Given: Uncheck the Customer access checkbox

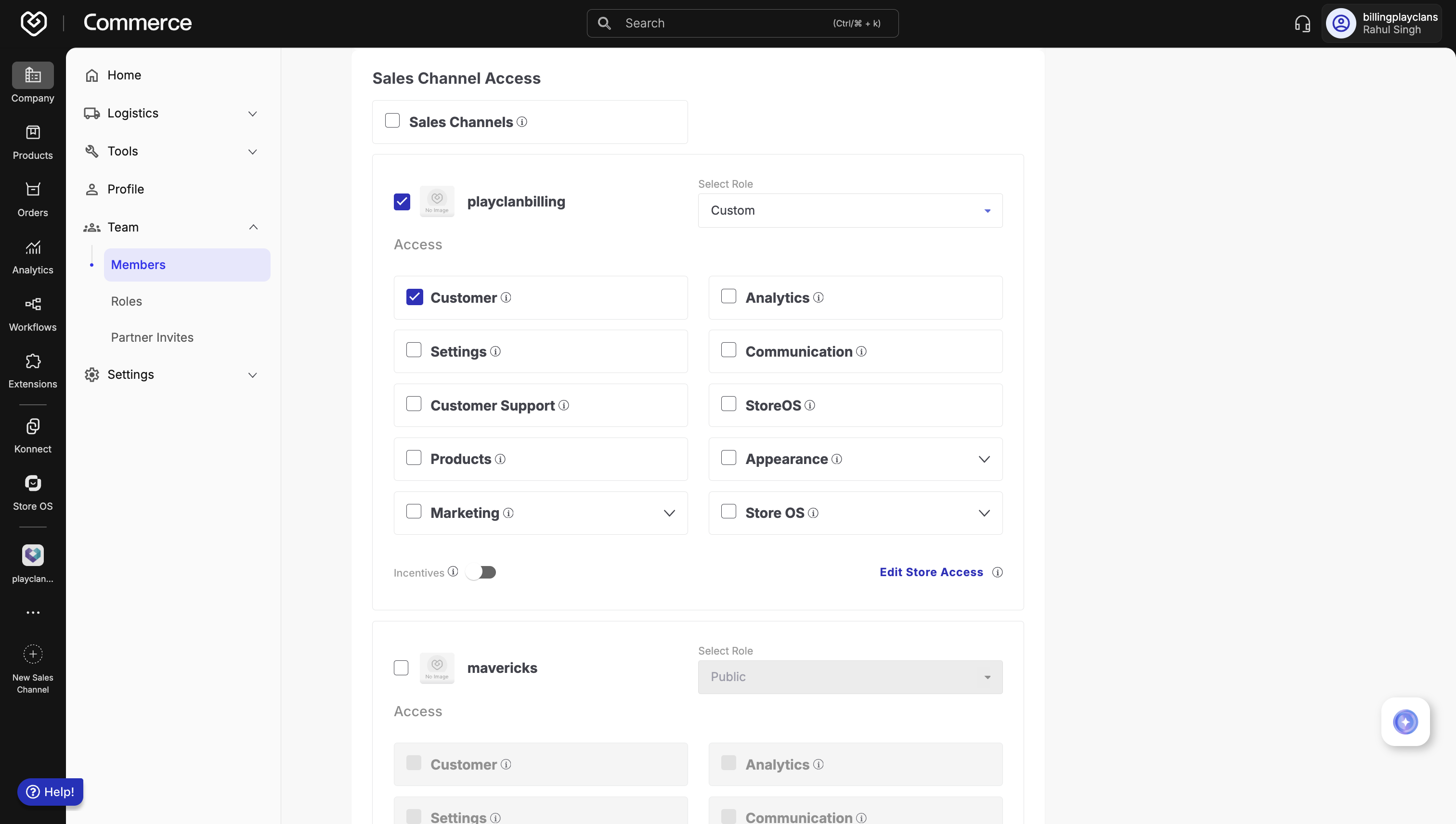Looking at the screenshot, I should tap(415, 297).
